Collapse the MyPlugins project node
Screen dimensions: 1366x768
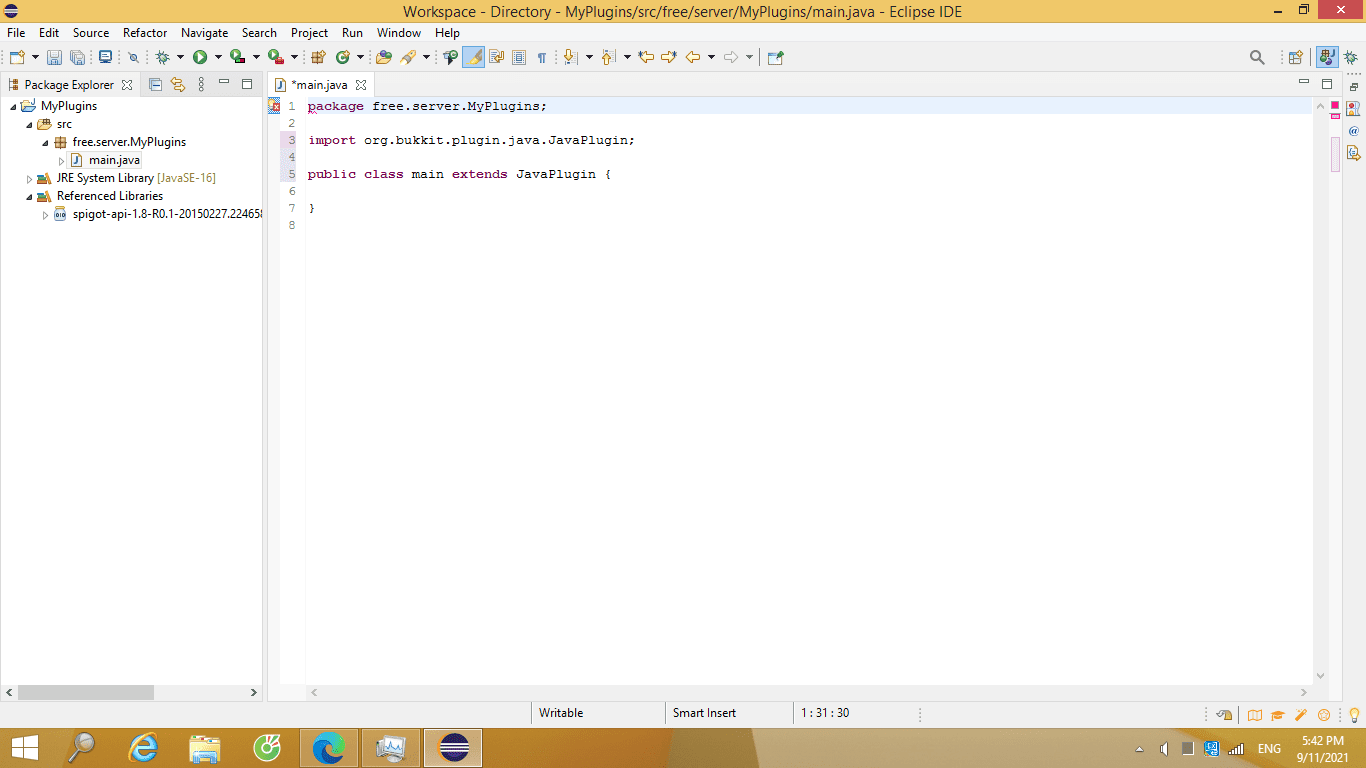pos(13,107)
